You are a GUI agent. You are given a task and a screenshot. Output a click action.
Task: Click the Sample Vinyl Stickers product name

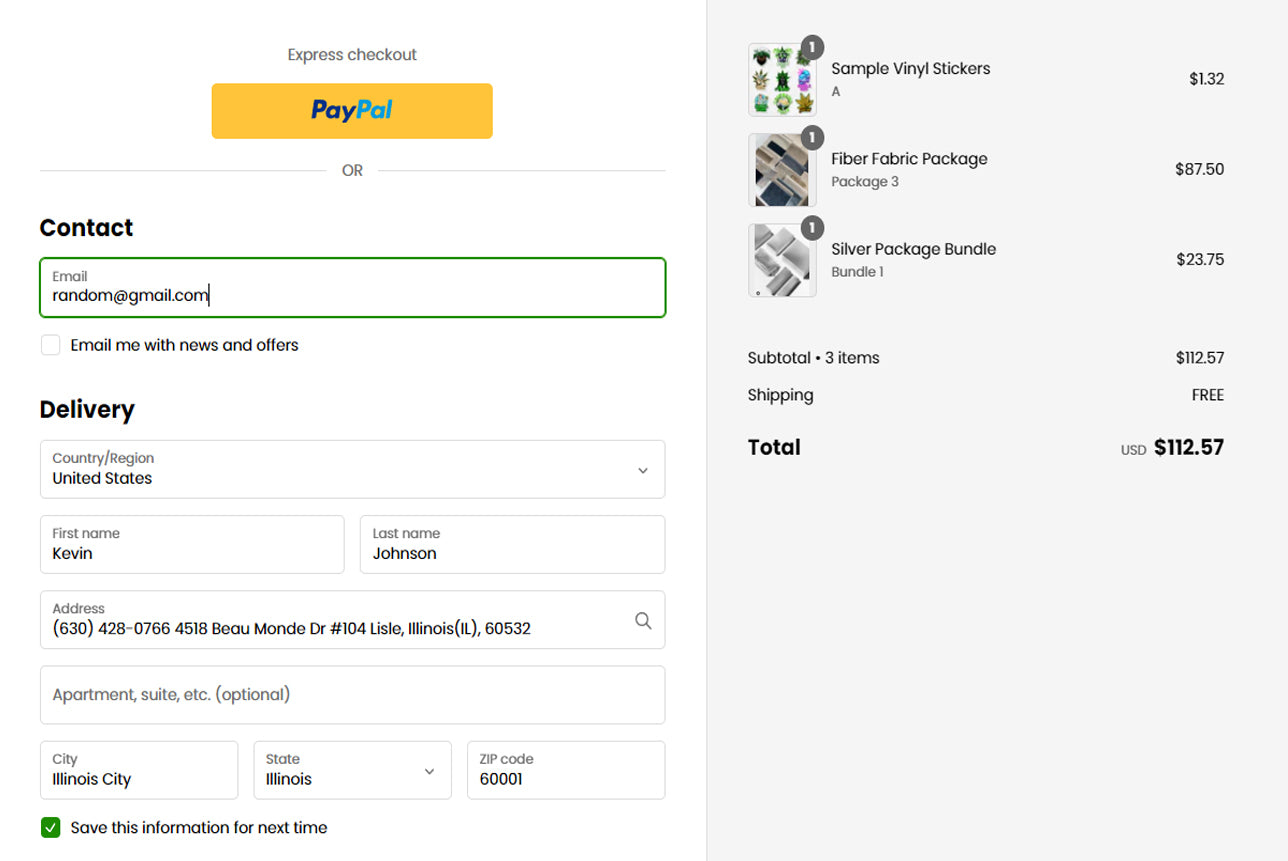910,69
